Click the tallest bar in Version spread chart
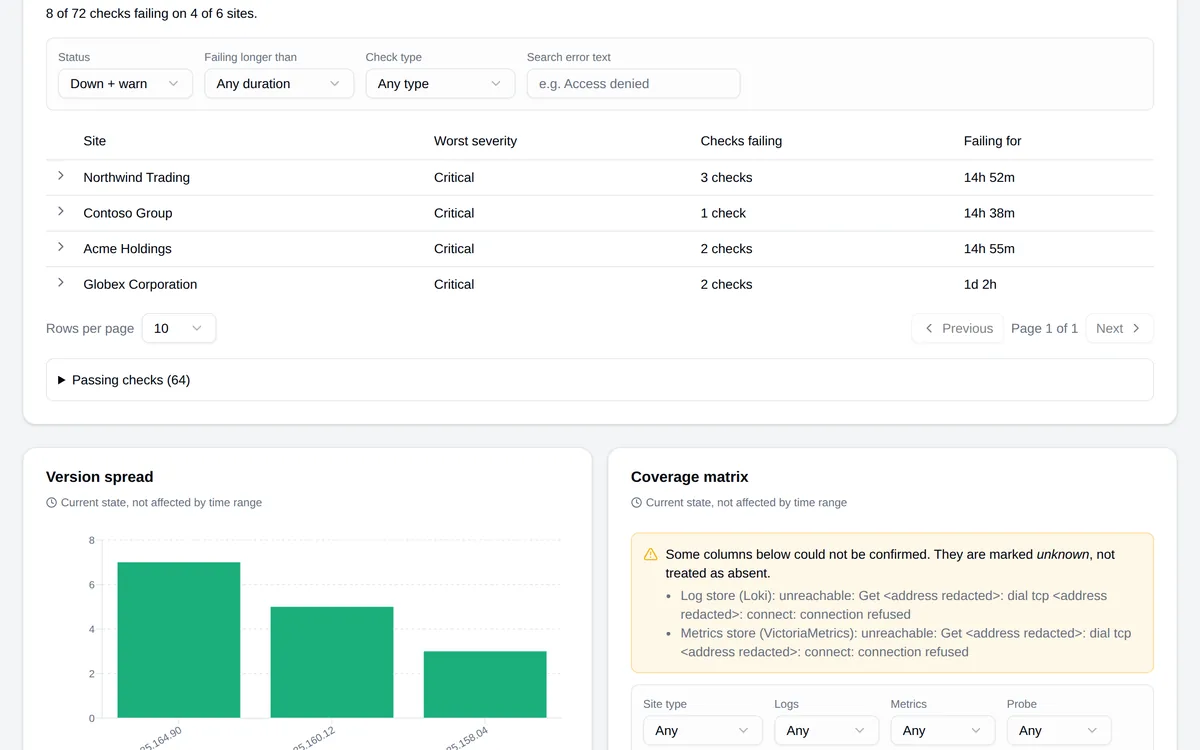 pyautogui.click(x=179, y=640)
